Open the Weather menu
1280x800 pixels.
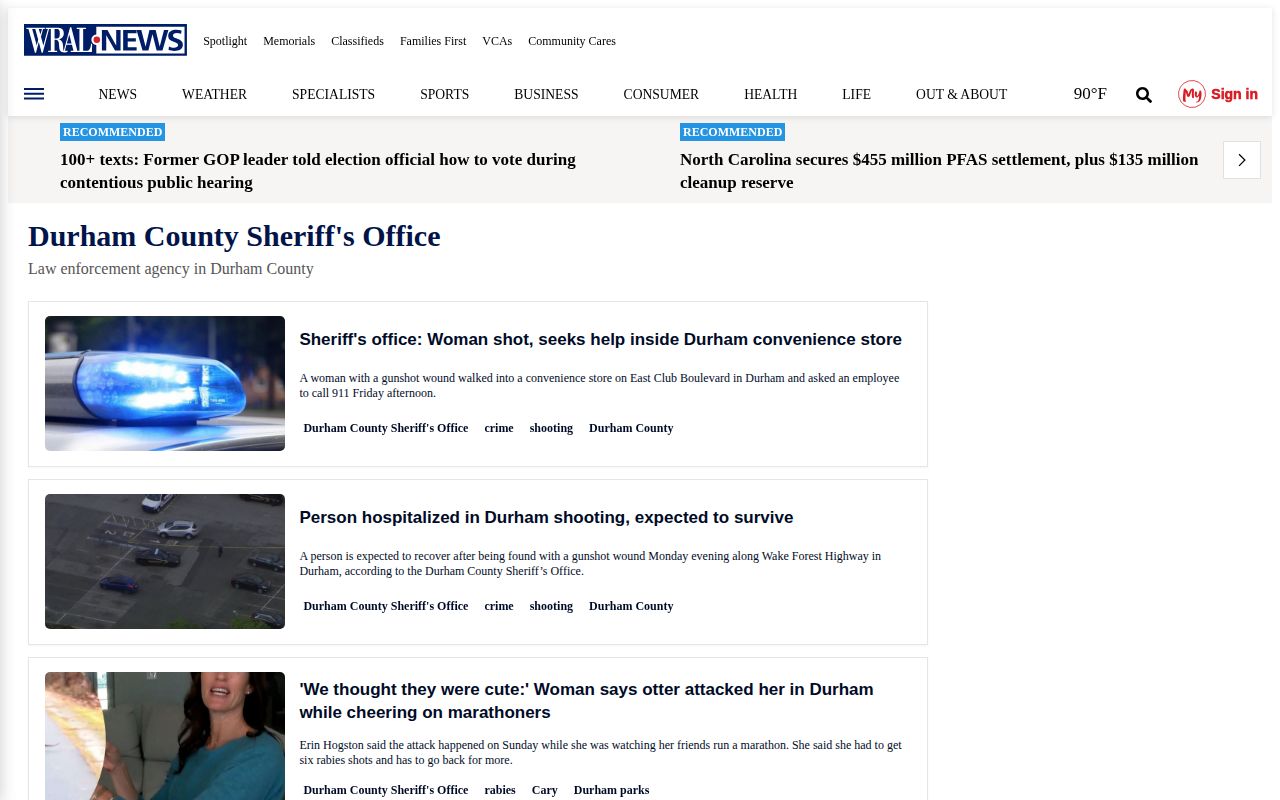(x=214, y=94)
